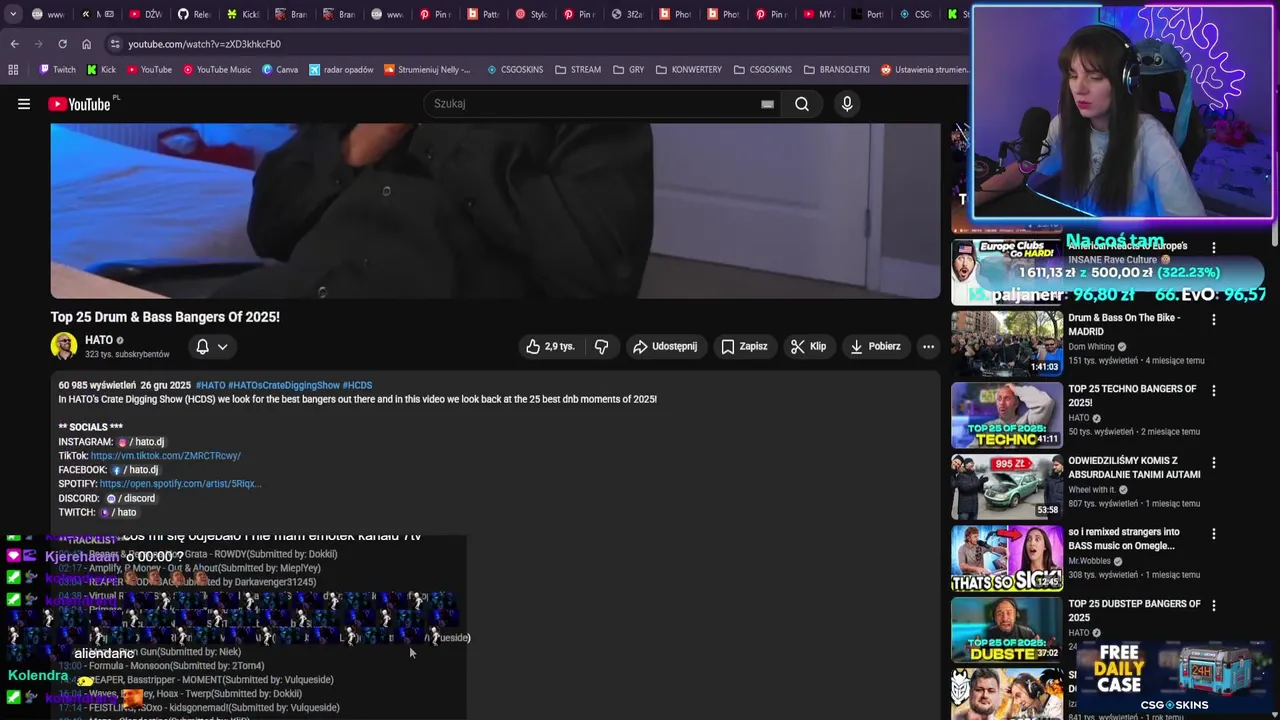Click the #HATOsCrateDiggingShow hashtag

[284, 385]
